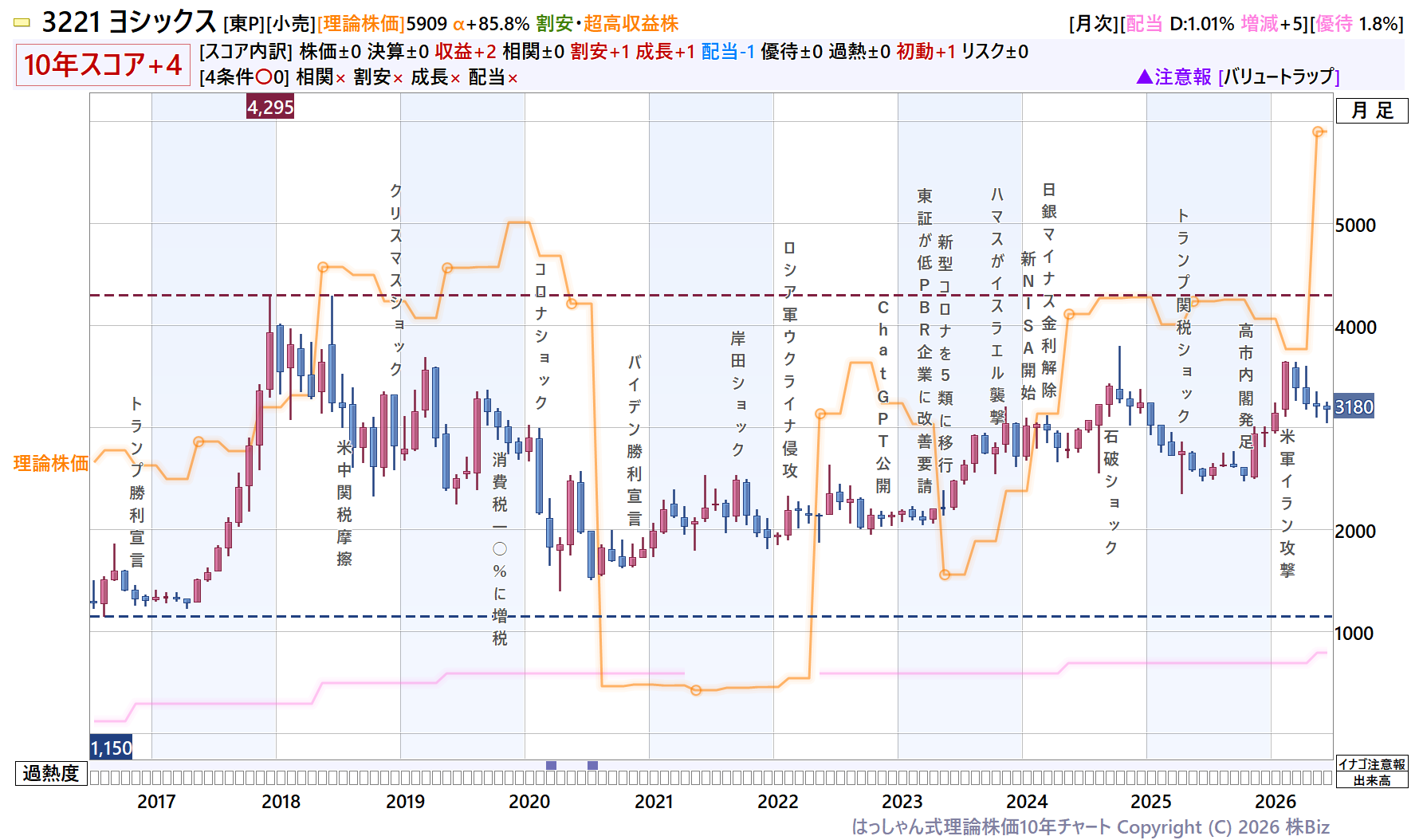Click the 出来高 volume label

(x=1372, y=780)
